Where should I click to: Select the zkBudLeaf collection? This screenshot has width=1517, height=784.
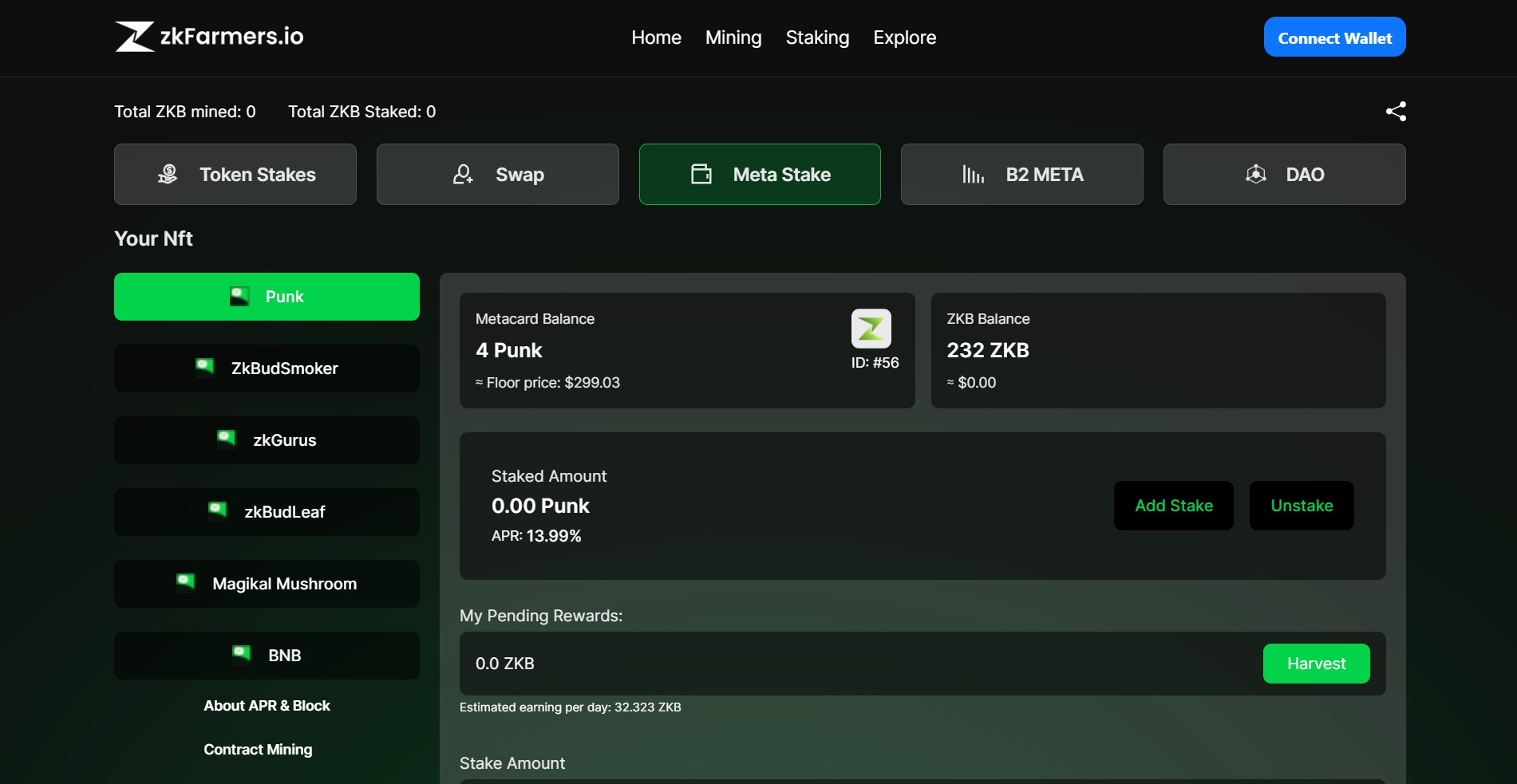click(267, 512)
